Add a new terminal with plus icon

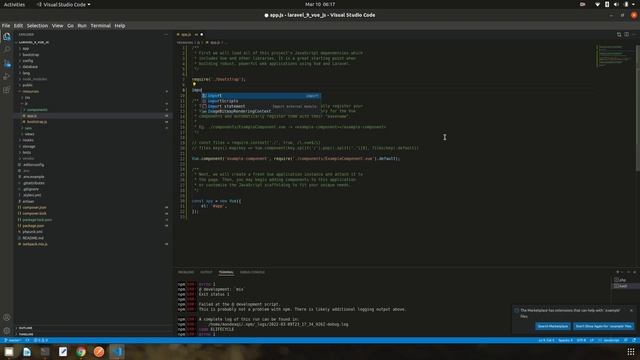618,272
